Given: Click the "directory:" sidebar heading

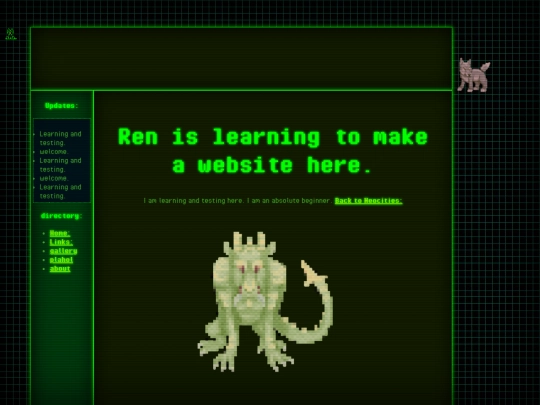Looking at the screenshot, I should tap(61, 216).
